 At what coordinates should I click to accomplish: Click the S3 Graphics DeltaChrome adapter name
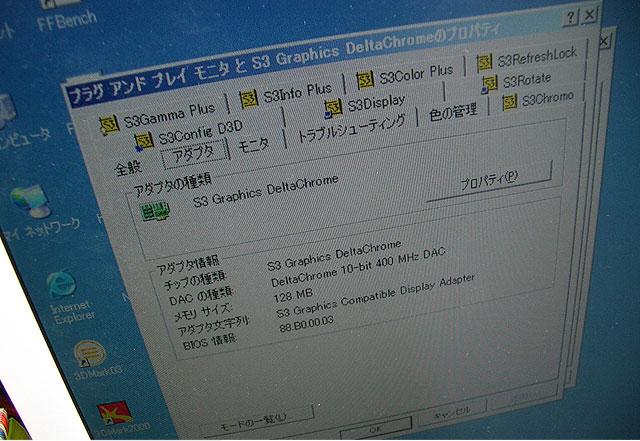265,192
